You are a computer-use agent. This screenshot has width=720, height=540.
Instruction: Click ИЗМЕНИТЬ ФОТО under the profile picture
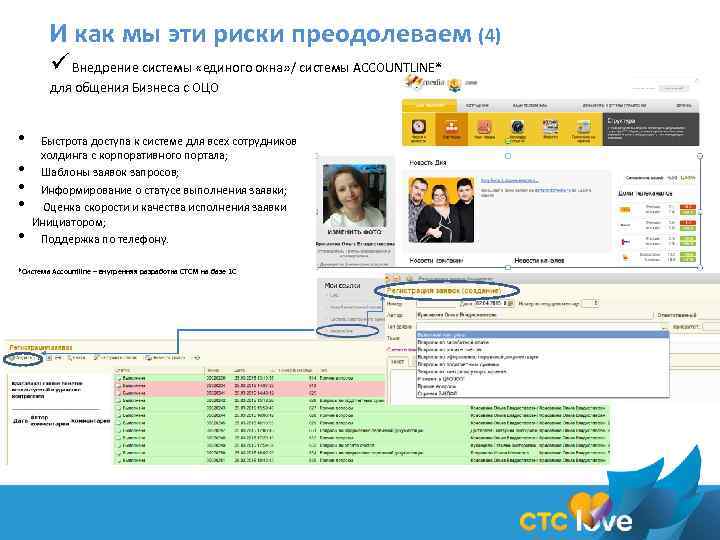tap(354, 232)
